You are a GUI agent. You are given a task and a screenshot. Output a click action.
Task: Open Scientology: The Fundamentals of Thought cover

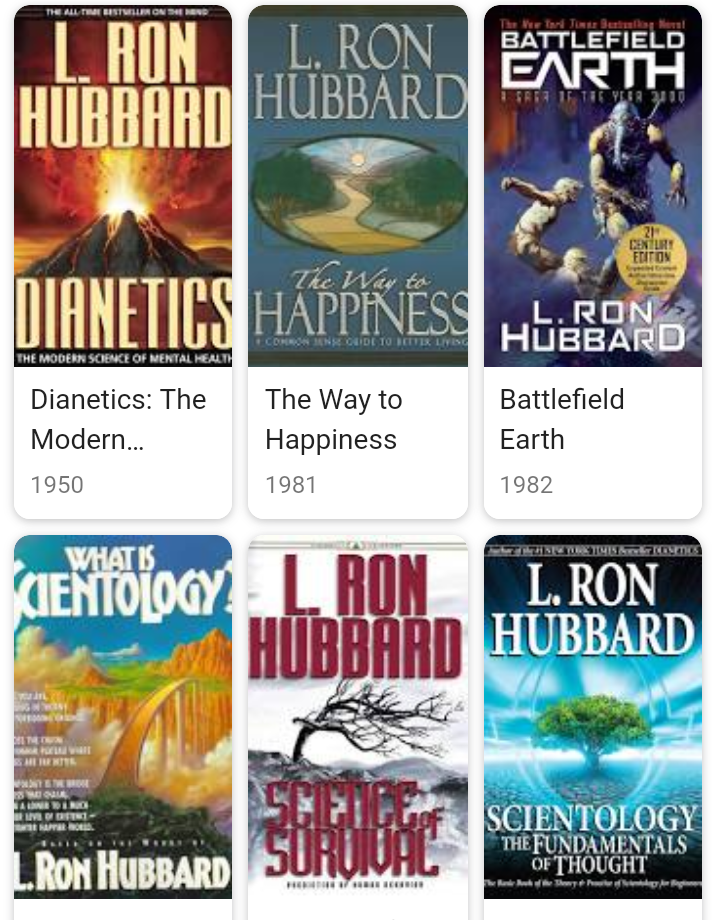click(593, 716)
